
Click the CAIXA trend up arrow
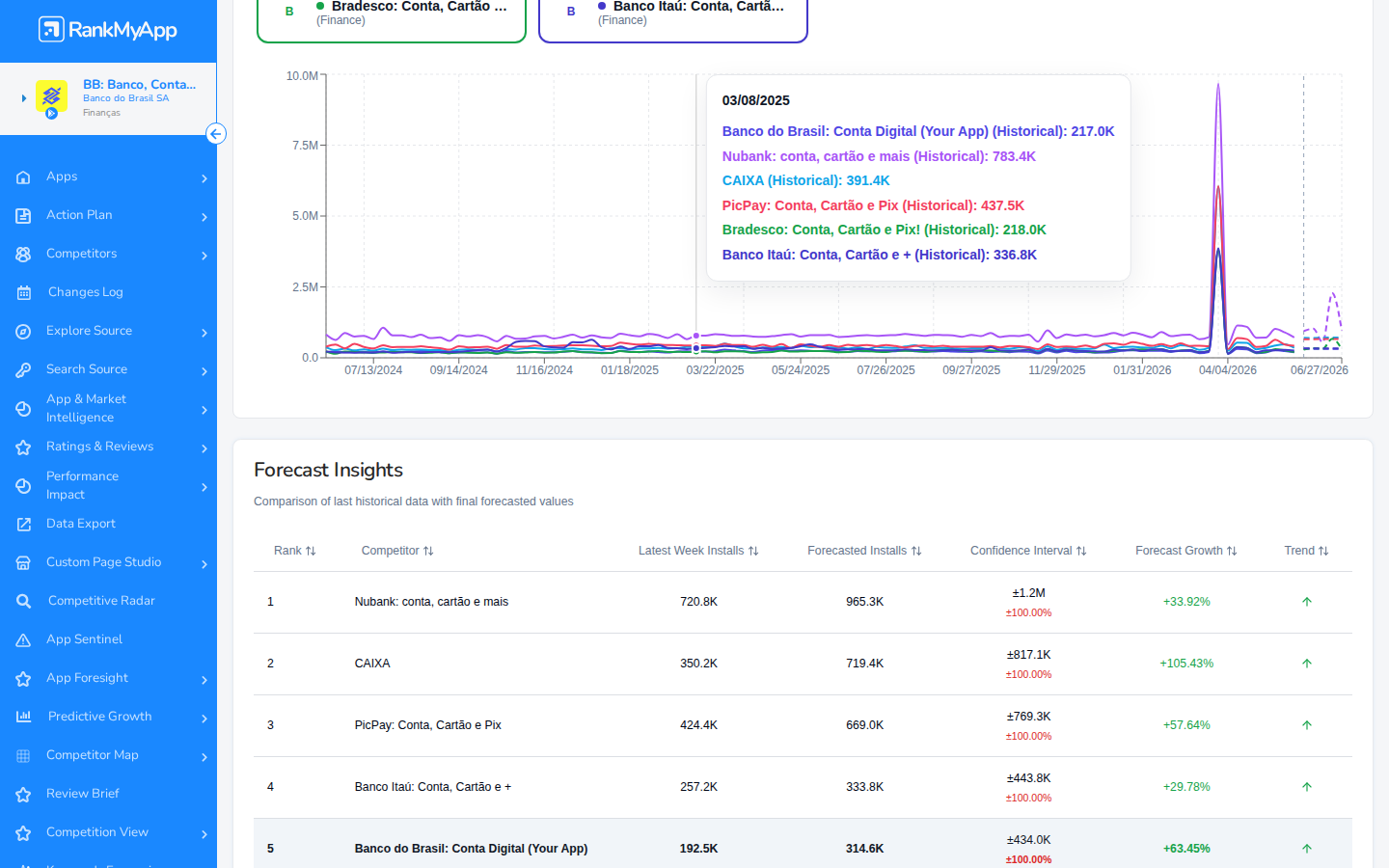pos(1307,664)
